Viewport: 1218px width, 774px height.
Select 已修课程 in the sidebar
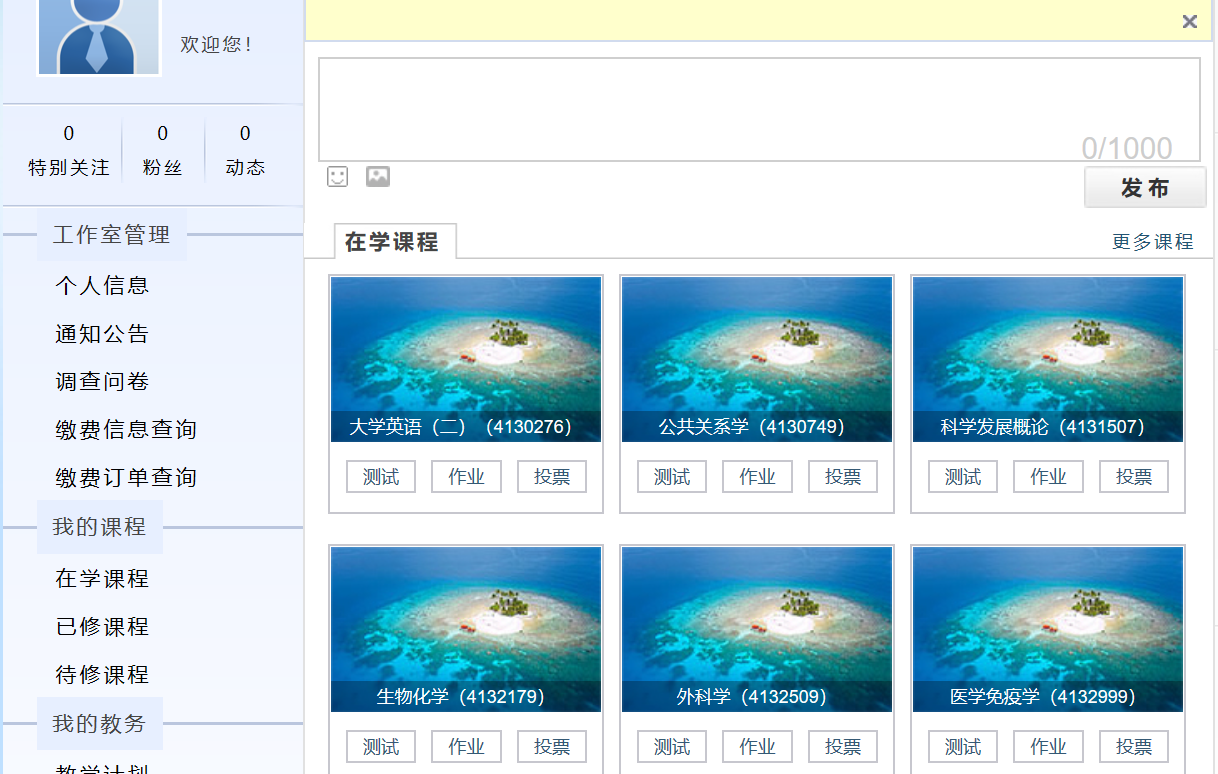pos(102,627)
